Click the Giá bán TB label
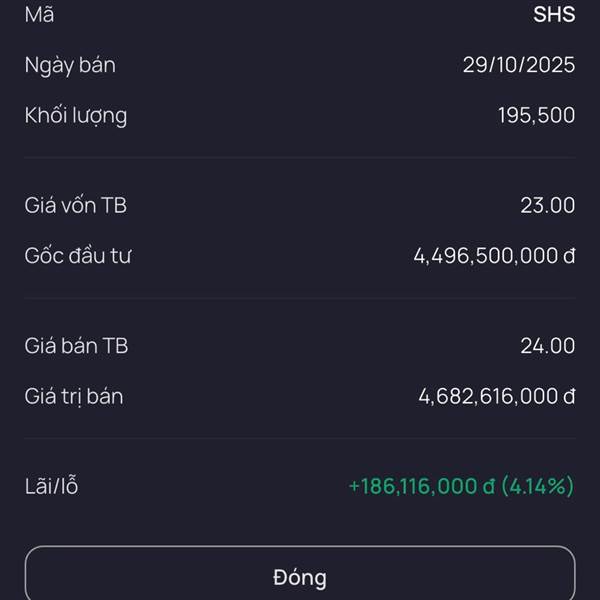The width and height of the screenshot is (600, 600). (77, 346)
